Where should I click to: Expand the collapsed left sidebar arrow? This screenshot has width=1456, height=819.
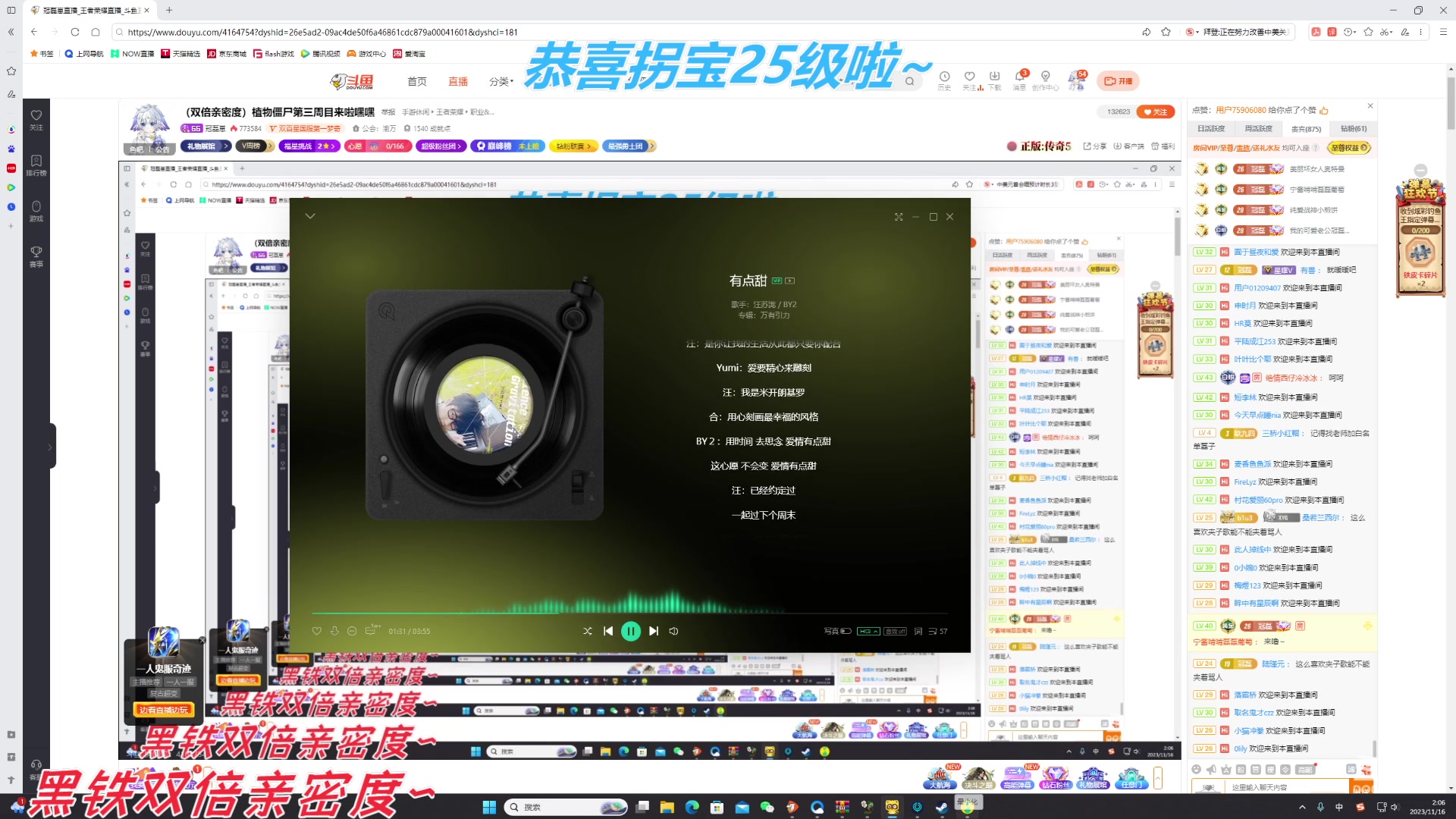(51, 447)
